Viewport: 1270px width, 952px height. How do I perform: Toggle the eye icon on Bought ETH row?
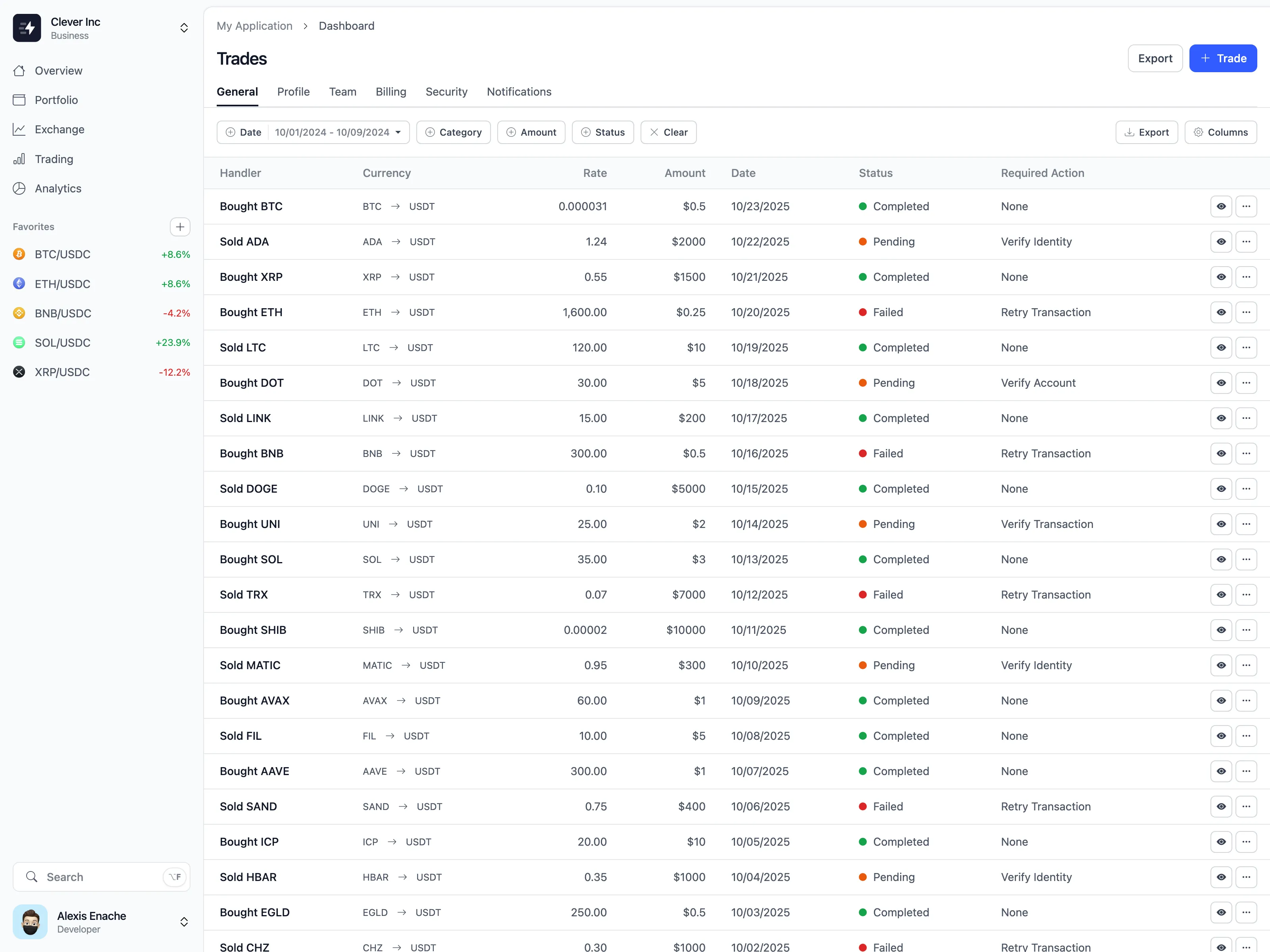[1221, 312]
